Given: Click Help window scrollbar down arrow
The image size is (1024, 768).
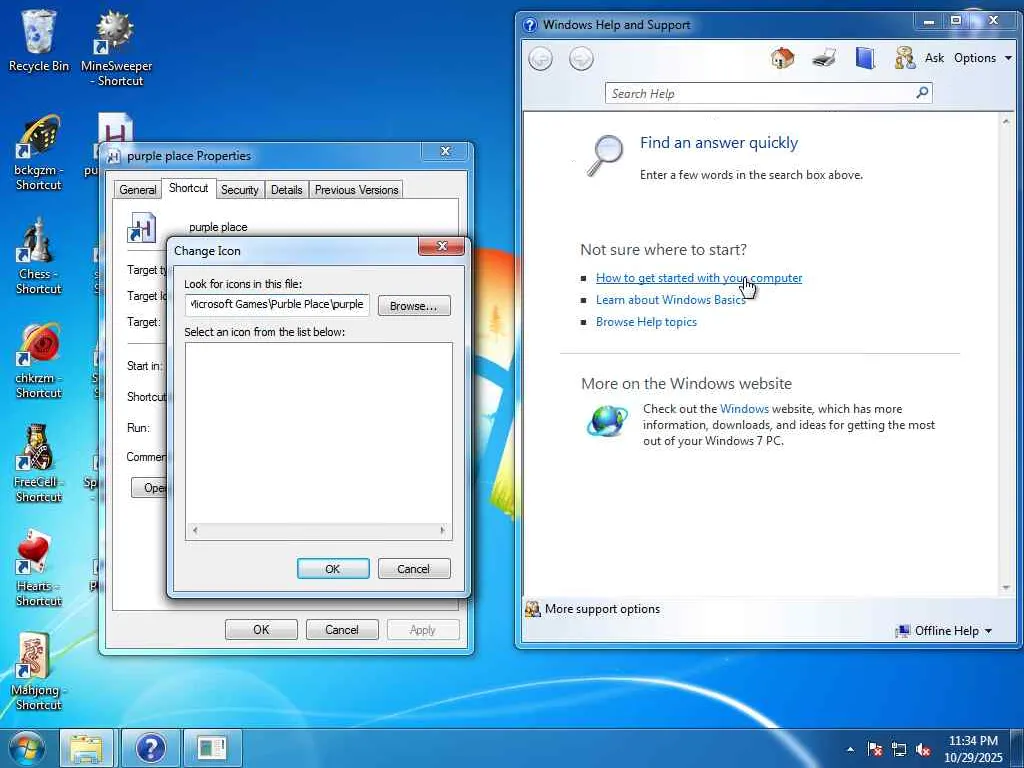Looking at the screenshot, I should (x=1006, y=588).
